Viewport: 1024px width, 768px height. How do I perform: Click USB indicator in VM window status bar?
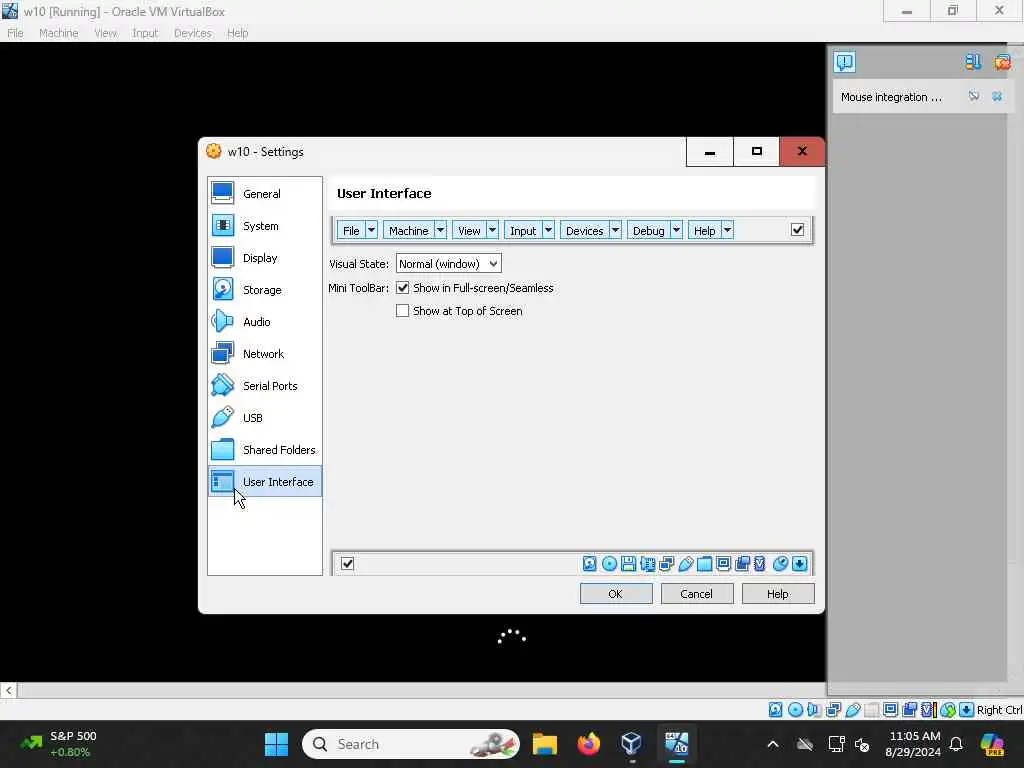[x=852, y=710]
